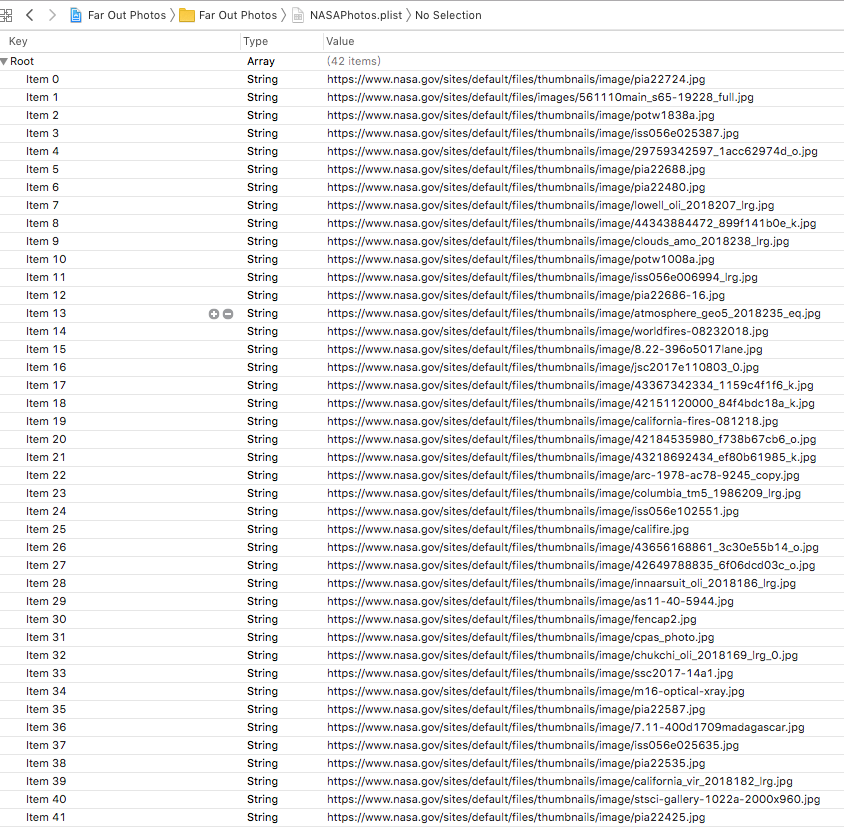Open String type popup for Item 38
The image size is (844, 833).
point(263,764)
